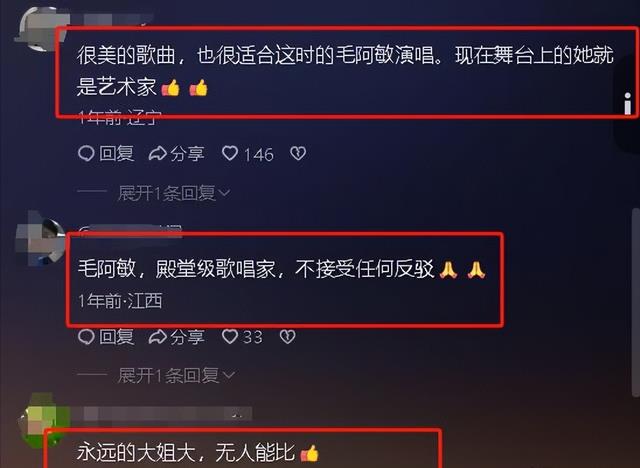Like the comment with 146 likes
Image resolution: width=640 pixels, height=468 pixels.
click(x=230, y=153)
